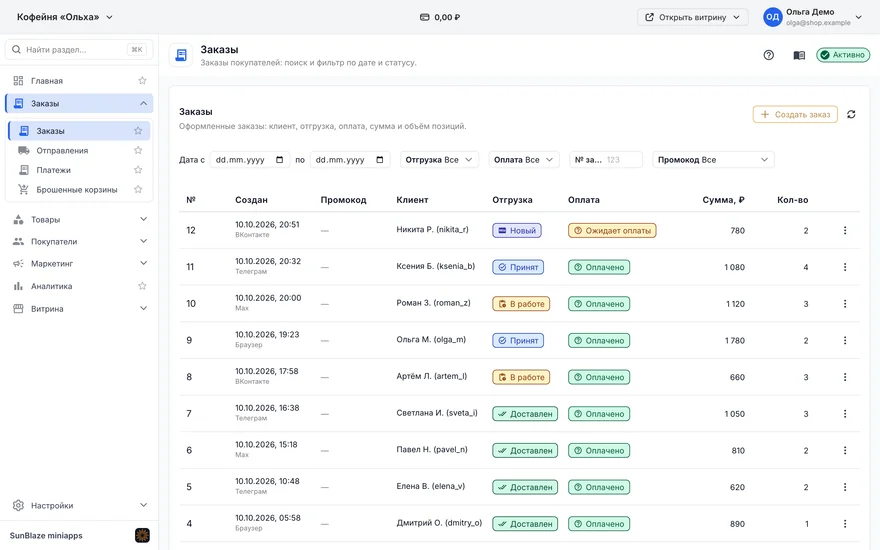880x550 pixels.
Task: Open the documentation book icon
Action: click(799, 55)
